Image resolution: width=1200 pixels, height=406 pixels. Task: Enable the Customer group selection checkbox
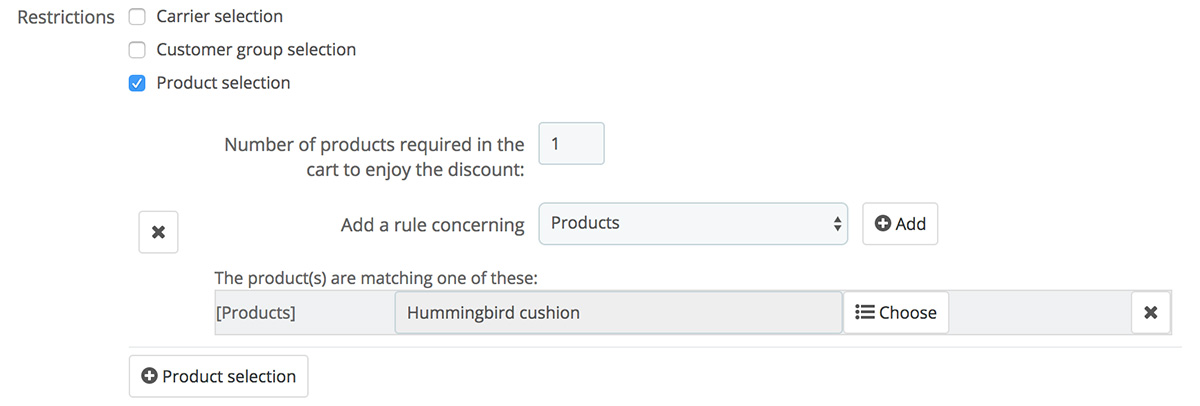[x=138, y=50]
